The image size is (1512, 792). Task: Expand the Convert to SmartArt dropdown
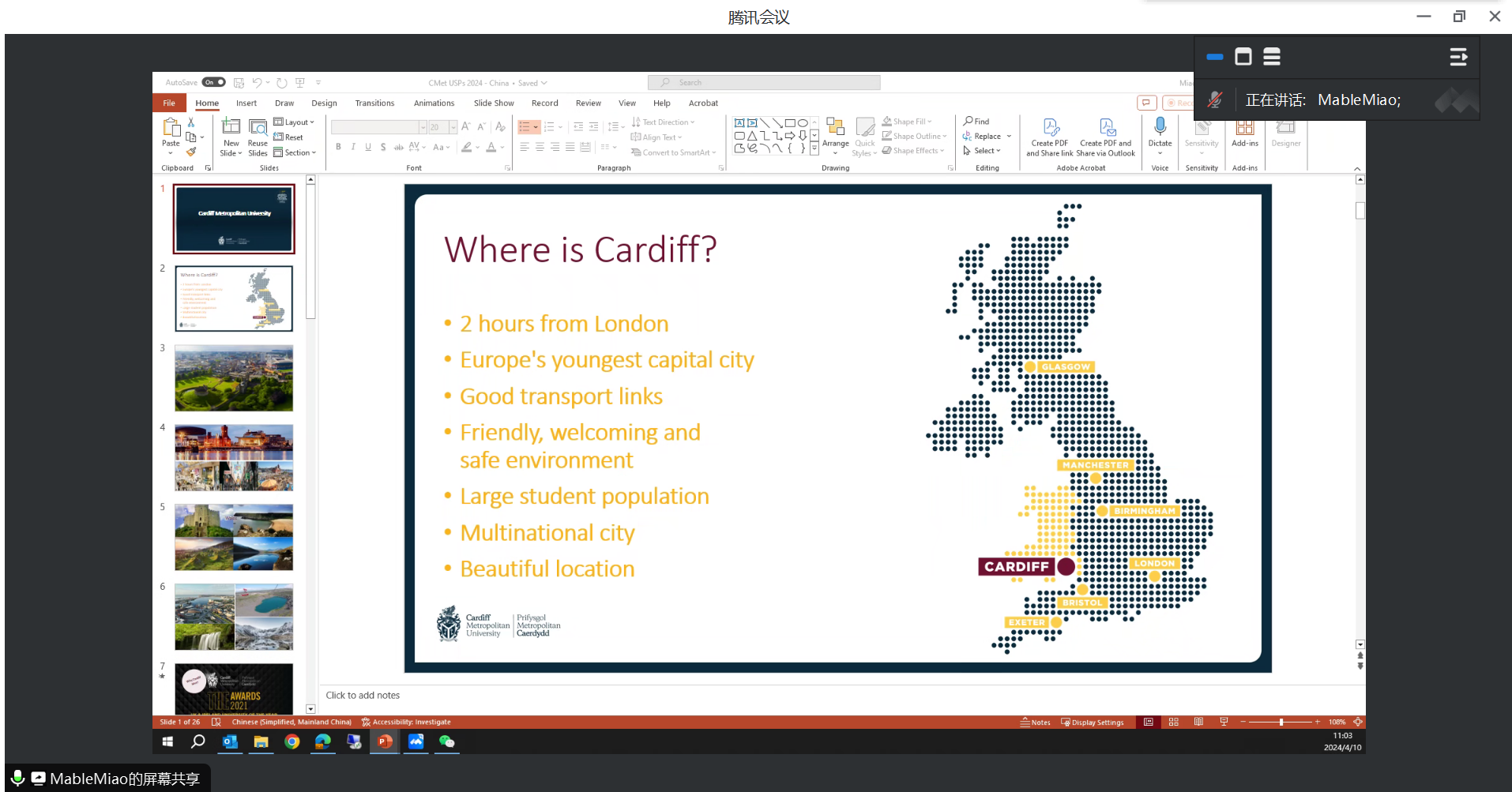click(x=673, y=152)
